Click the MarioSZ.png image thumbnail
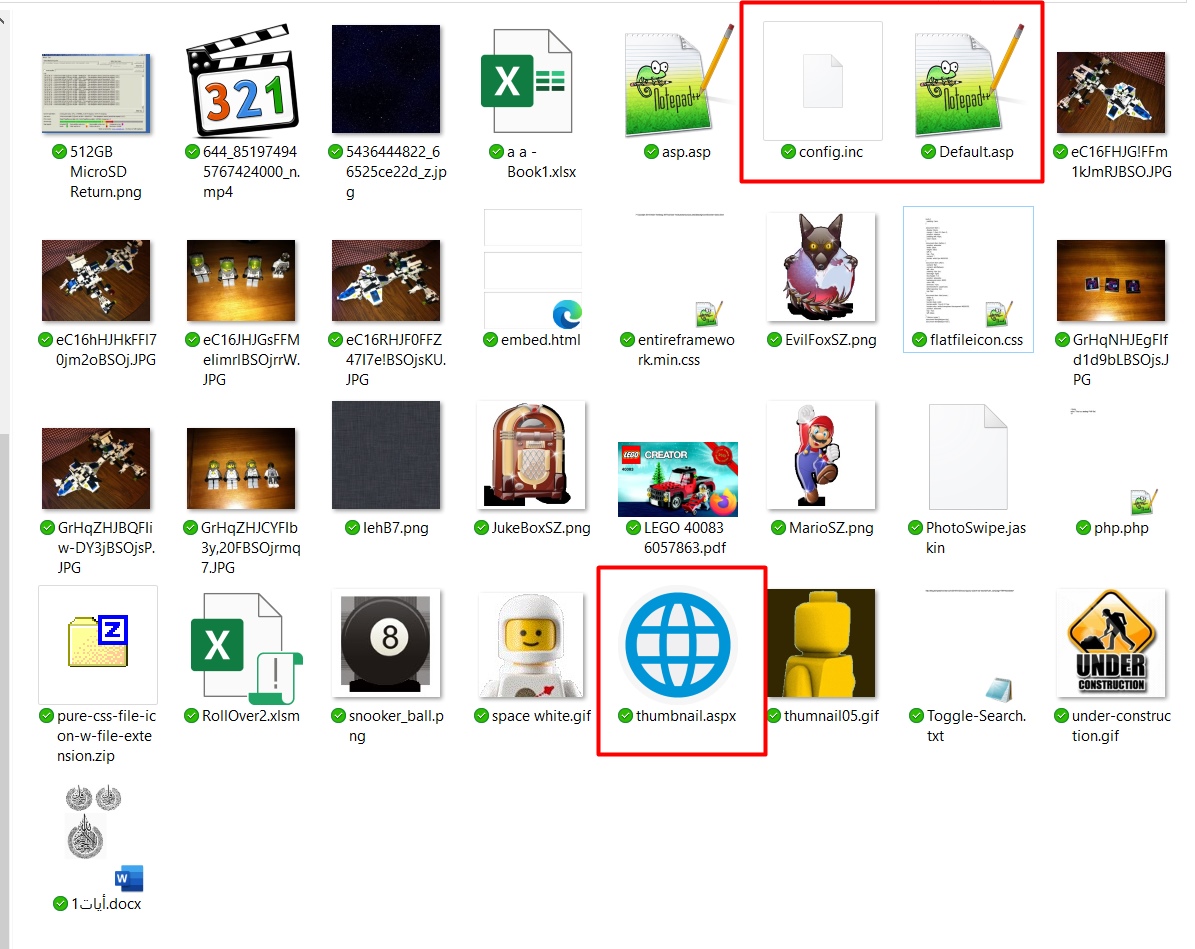This screenshot has height=949, width=1195. [x=821, y=456]
